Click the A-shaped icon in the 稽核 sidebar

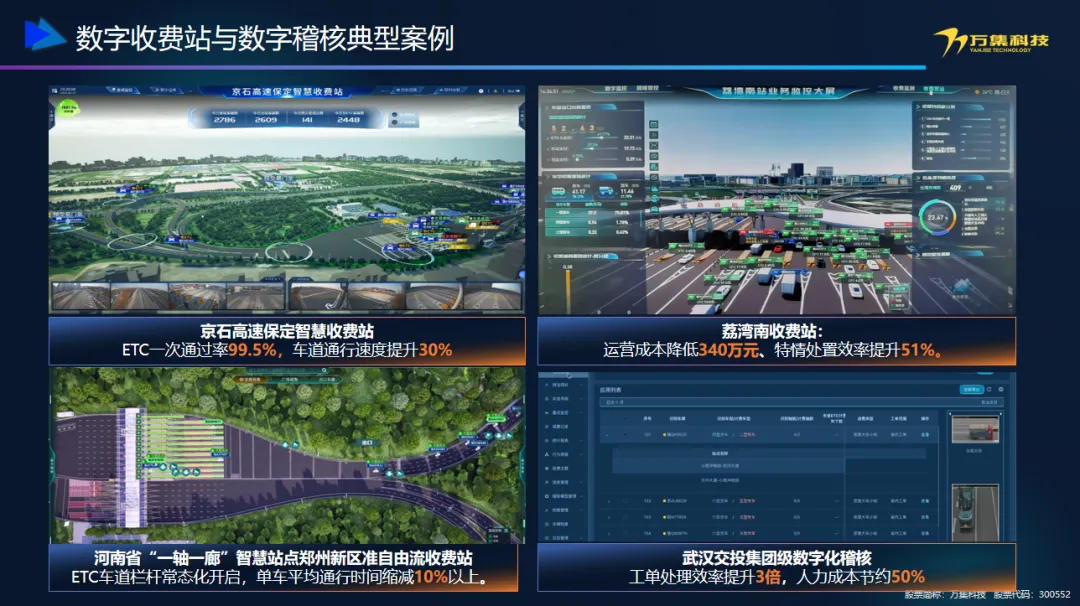pos(546,454)
